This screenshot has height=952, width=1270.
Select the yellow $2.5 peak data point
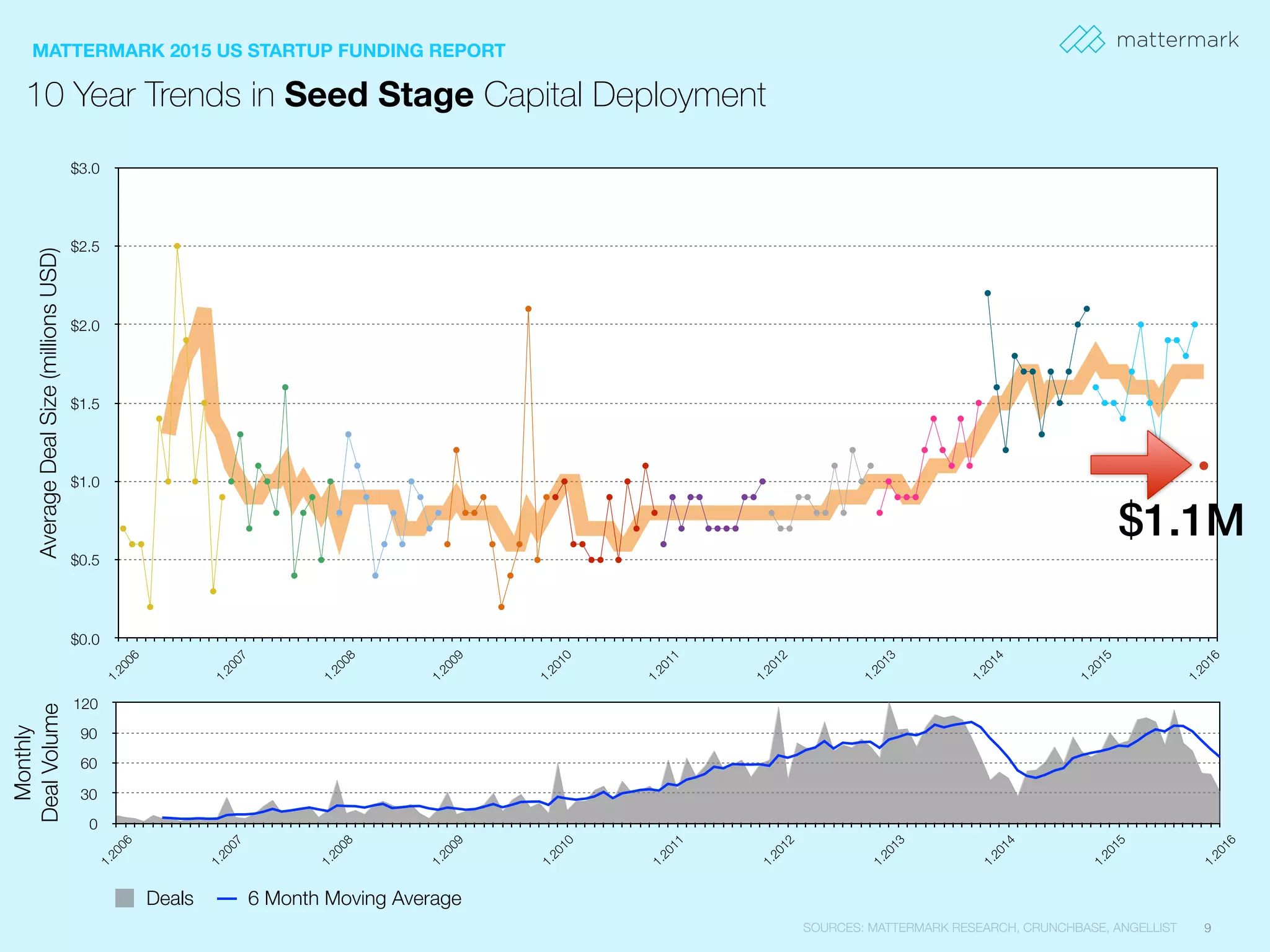point(177,245)
